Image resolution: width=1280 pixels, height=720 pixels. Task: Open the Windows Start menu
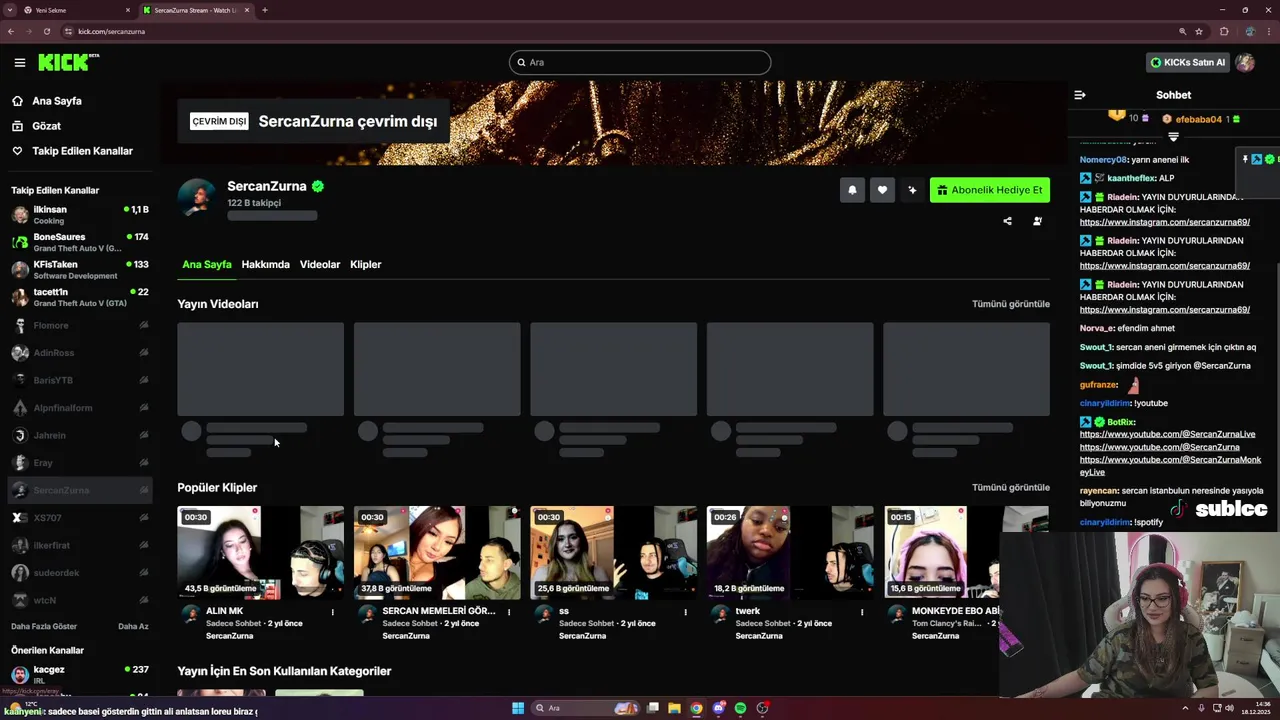tap(518, 708)
